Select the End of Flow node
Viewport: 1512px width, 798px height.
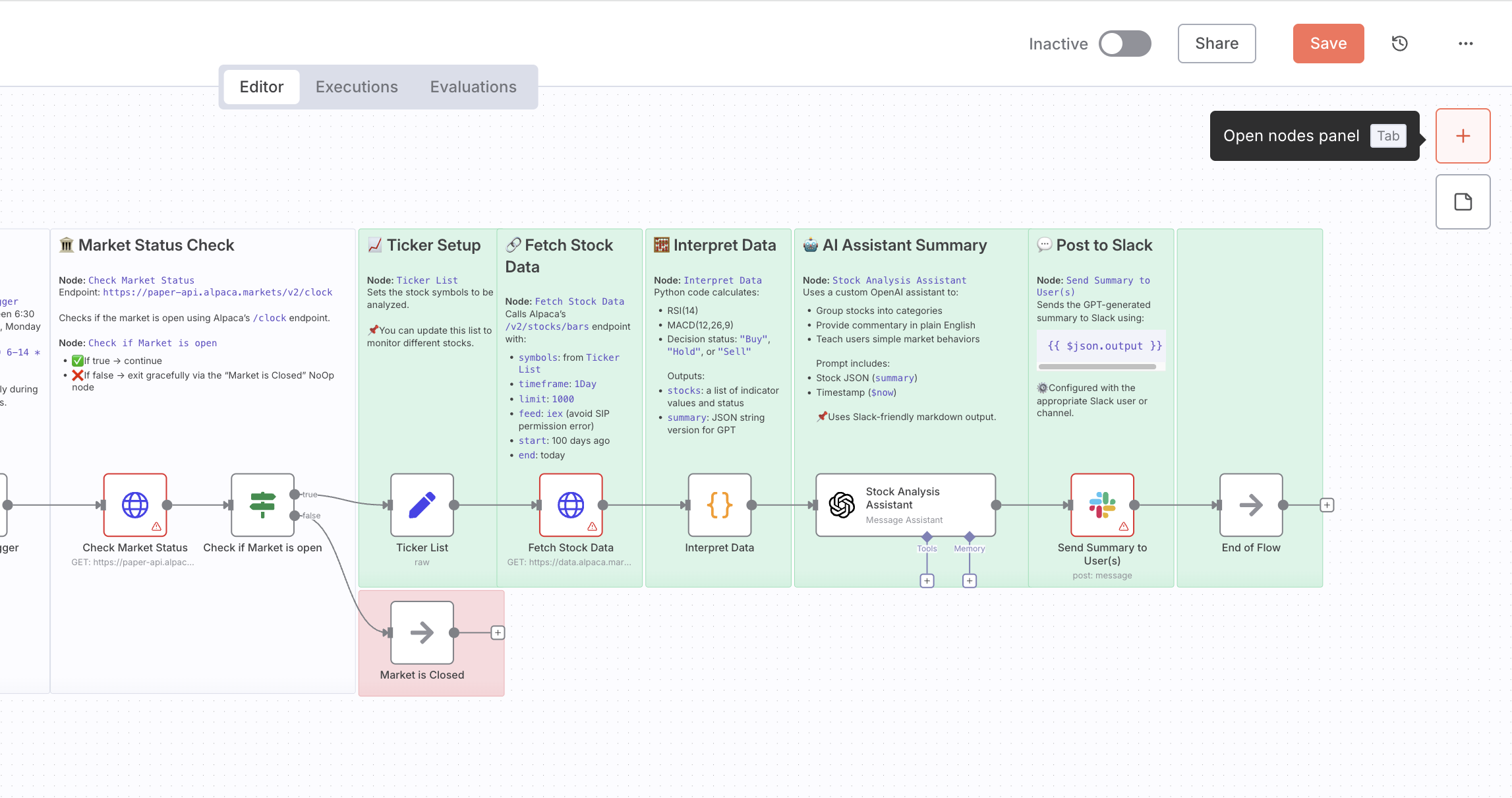(1250, 505)
